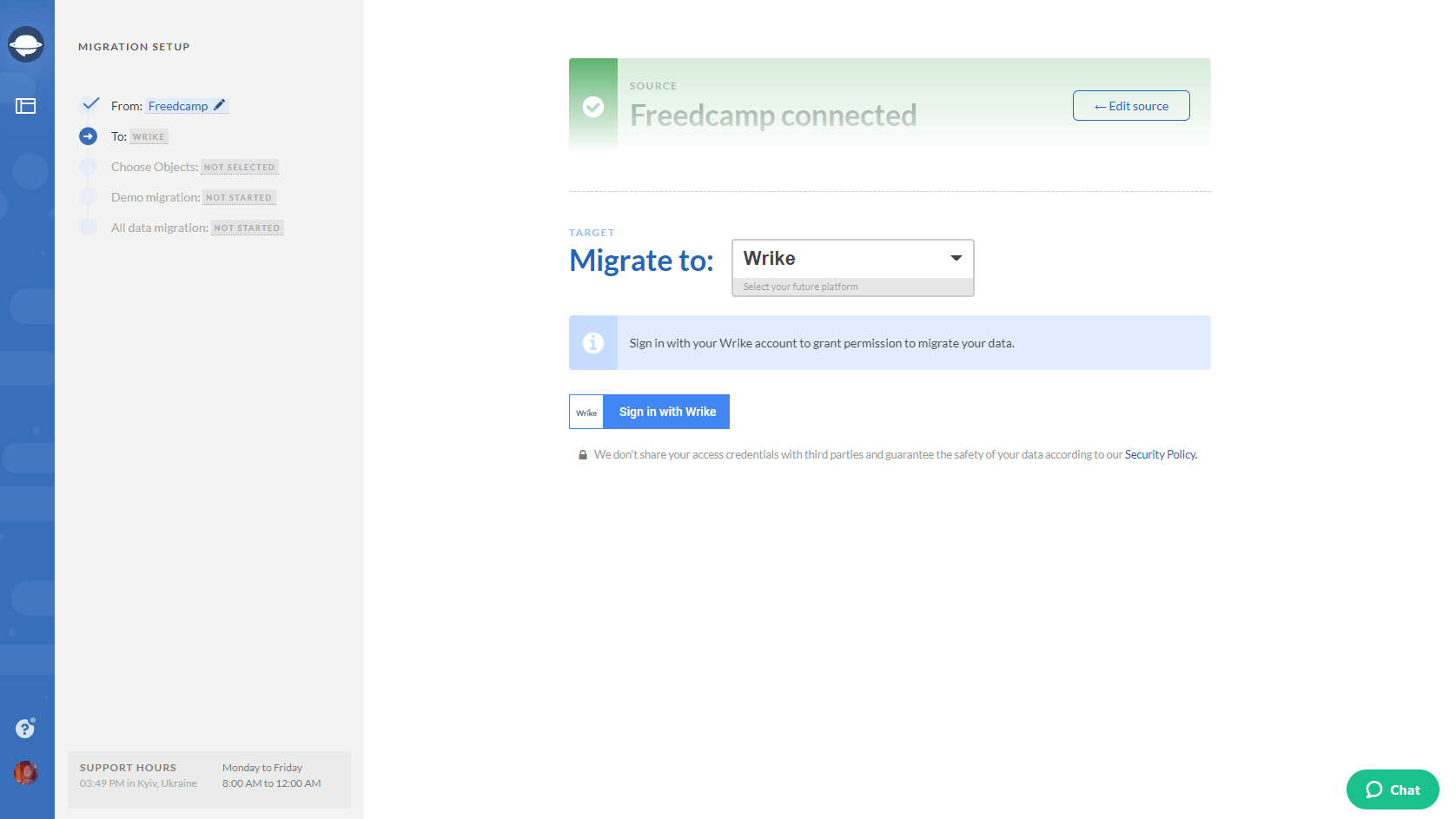The image size is (1456, 819).
Task: Click the Freedcamp source link
Action: 178,106
